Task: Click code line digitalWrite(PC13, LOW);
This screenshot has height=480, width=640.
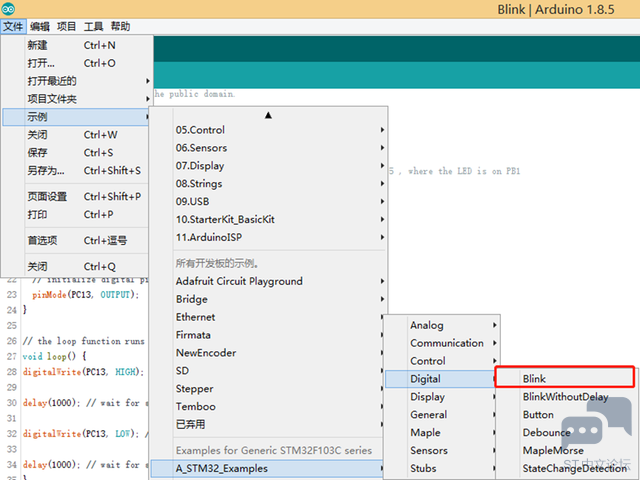Action: (83, 434)
